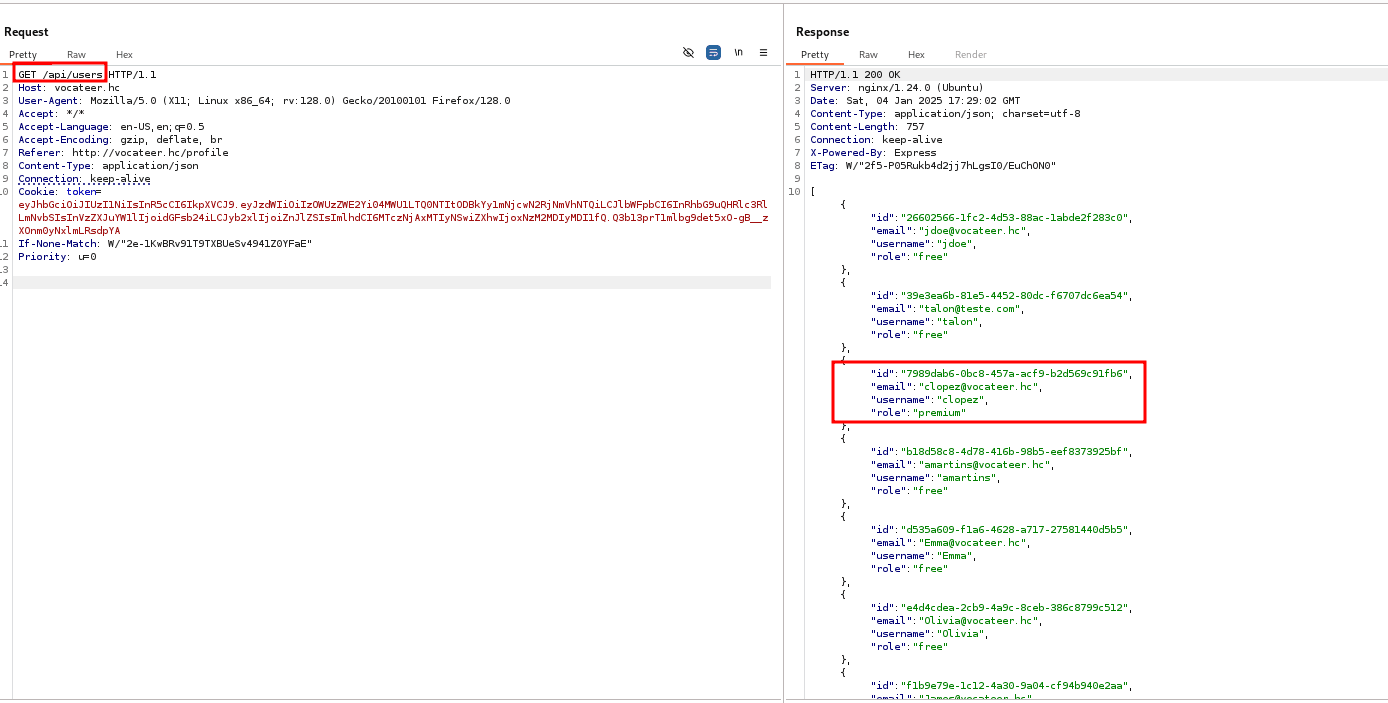The image size is (1388, 703).
Task: Switch Response panel to Pretty tab
Action: point(815,55)
